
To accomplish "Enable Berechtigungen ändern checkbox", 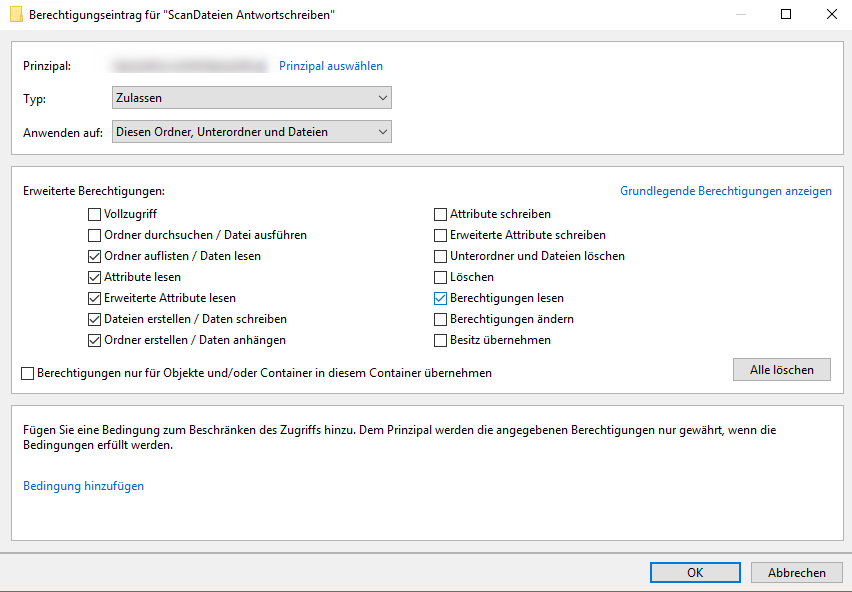I will click(x=441, y=319).
